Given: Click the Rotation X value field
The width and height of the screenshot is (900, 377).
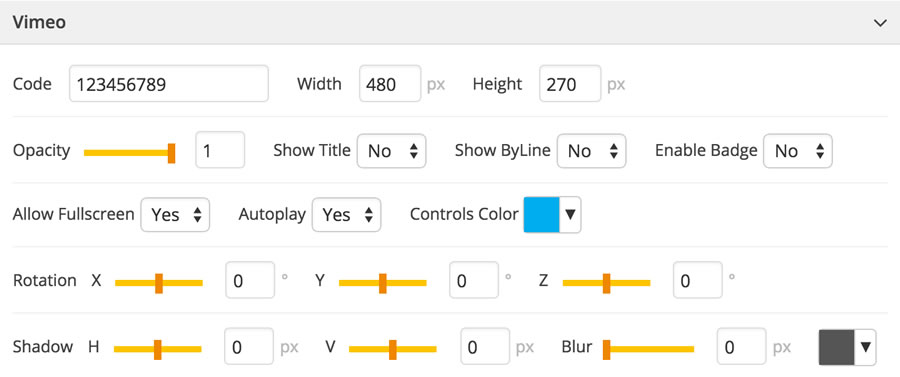Looking at the screenshot, I should (250, 280).
